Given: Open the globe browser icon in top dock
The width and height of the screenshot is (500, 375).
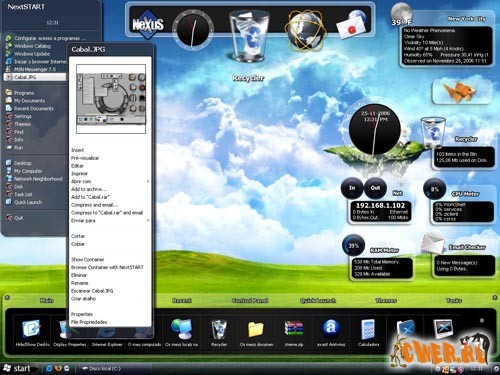Looking at the screenshot, I should [305, 30].
